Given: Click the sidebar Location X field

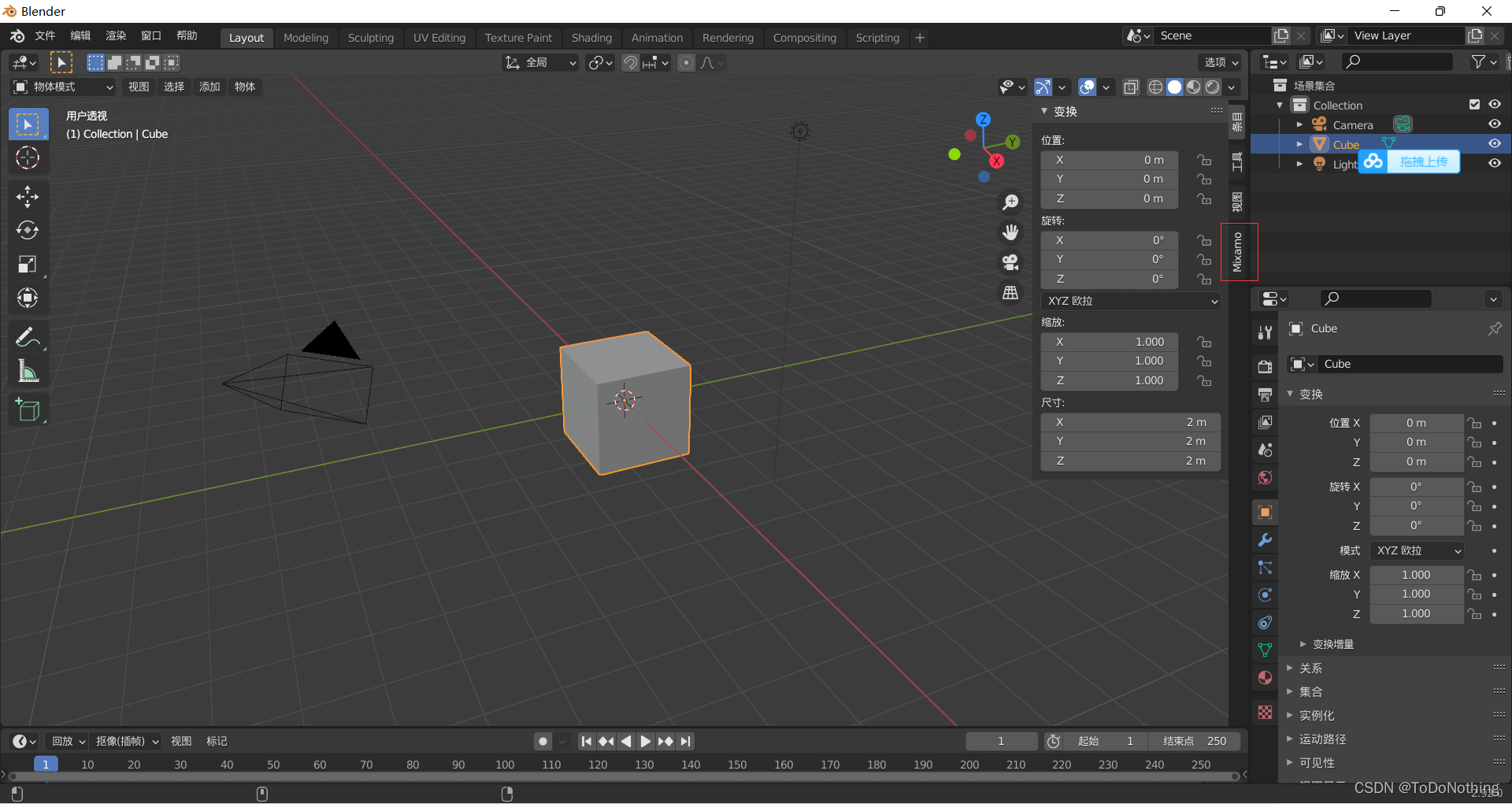Looking at the screenshot, I should point(1110,161).
